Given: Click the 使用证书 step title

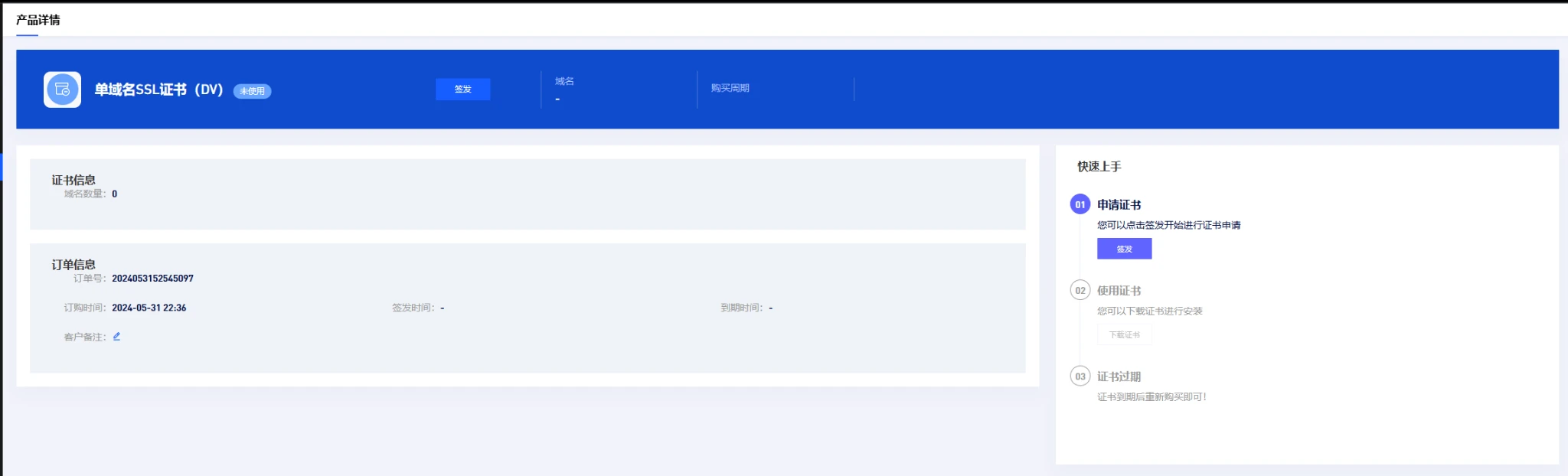Looking at the screenshot, I should click(1119, 291).
